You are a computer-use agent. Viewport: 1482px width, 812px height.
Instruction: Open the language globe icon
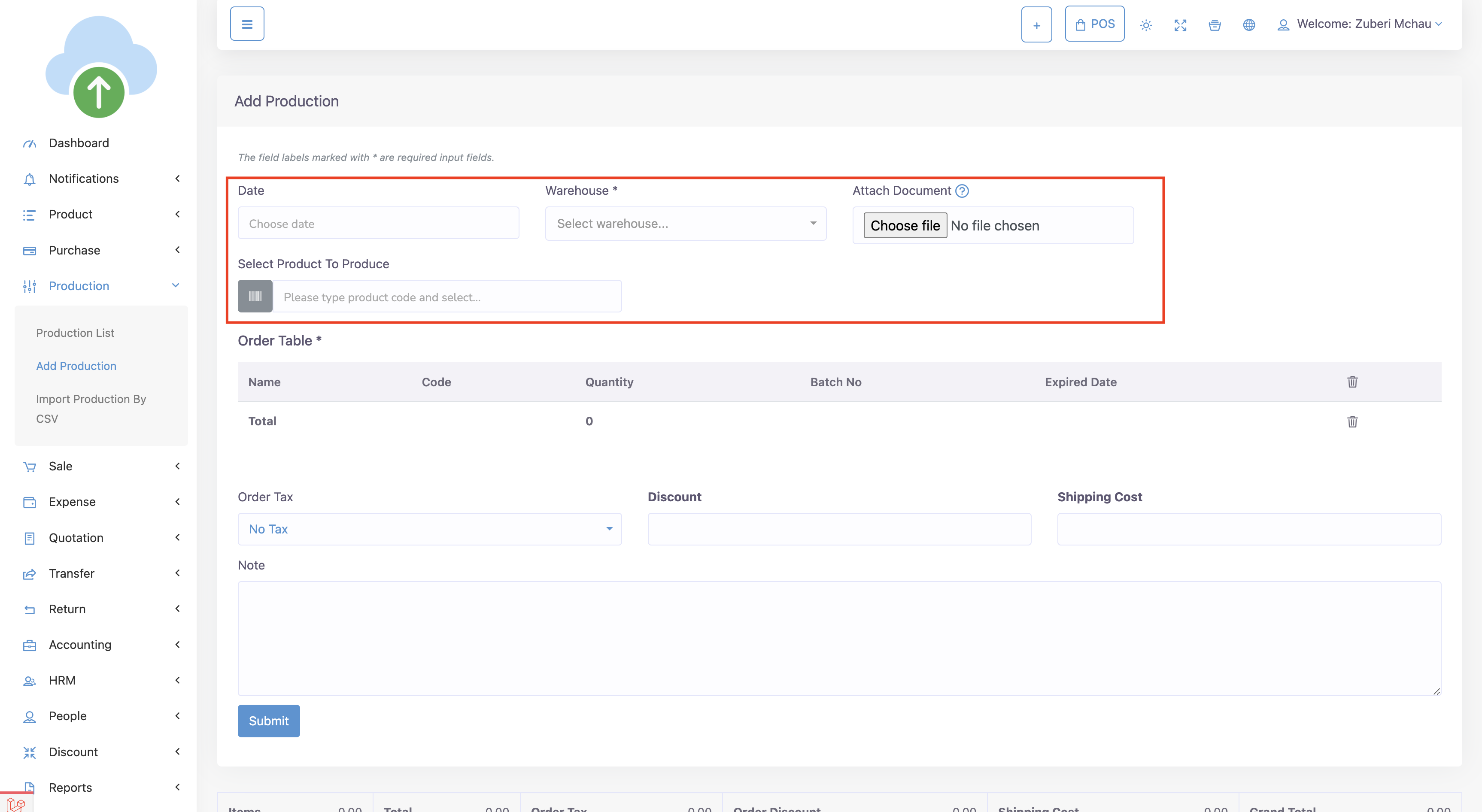[1248, 25]
